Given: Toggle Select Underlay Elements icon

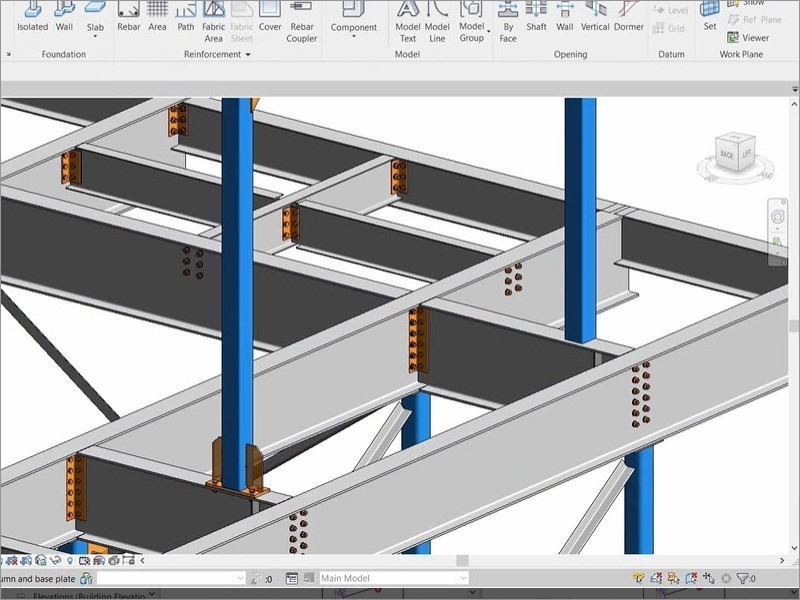Looking at the screenshot, I should [656, 578].
